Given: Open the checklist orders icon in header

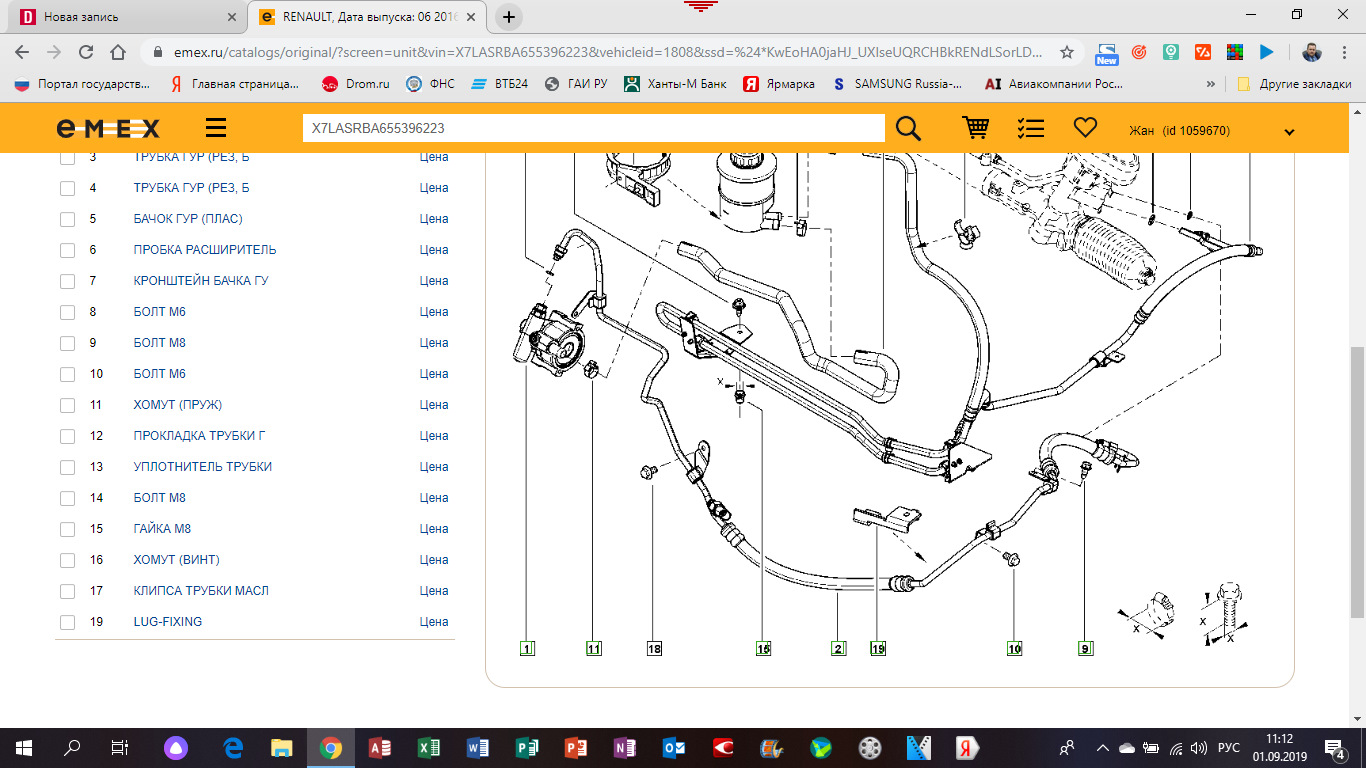Looking at the screenshot, I should click(1031, 128).
